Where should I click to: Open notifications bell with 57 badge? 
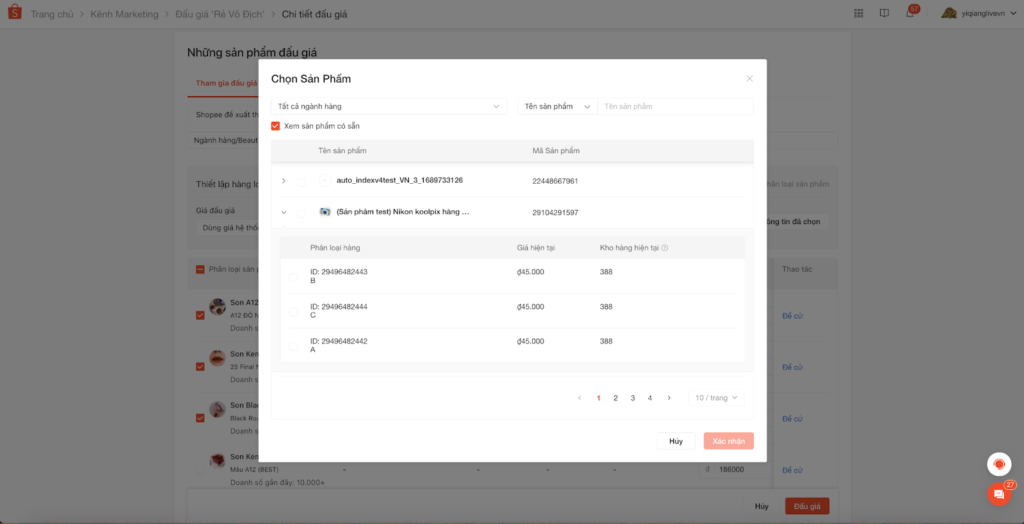pyautogui.click(x=910, y=14)
